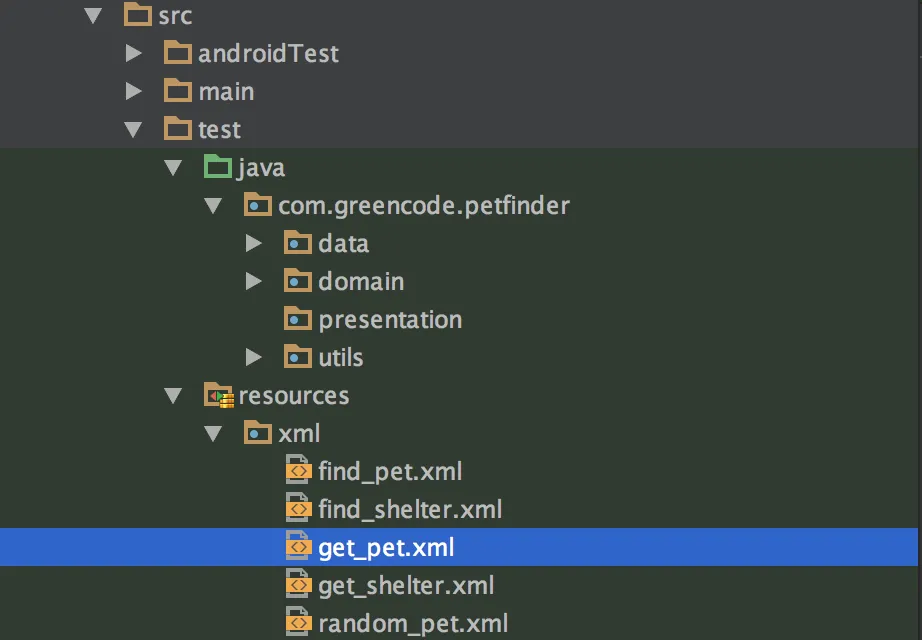This screenshot has height=640, width=922.
Task: Click the xml package folder icon
Action: click(258, 433)
